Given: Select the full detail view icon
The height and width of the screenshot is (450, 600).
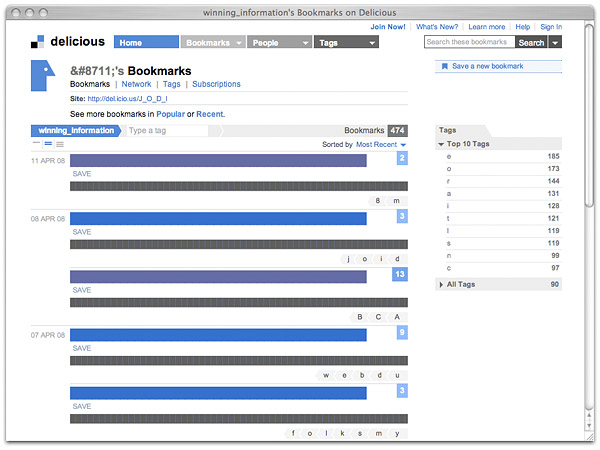Looking at the screenshot, I should pos(60,144).
